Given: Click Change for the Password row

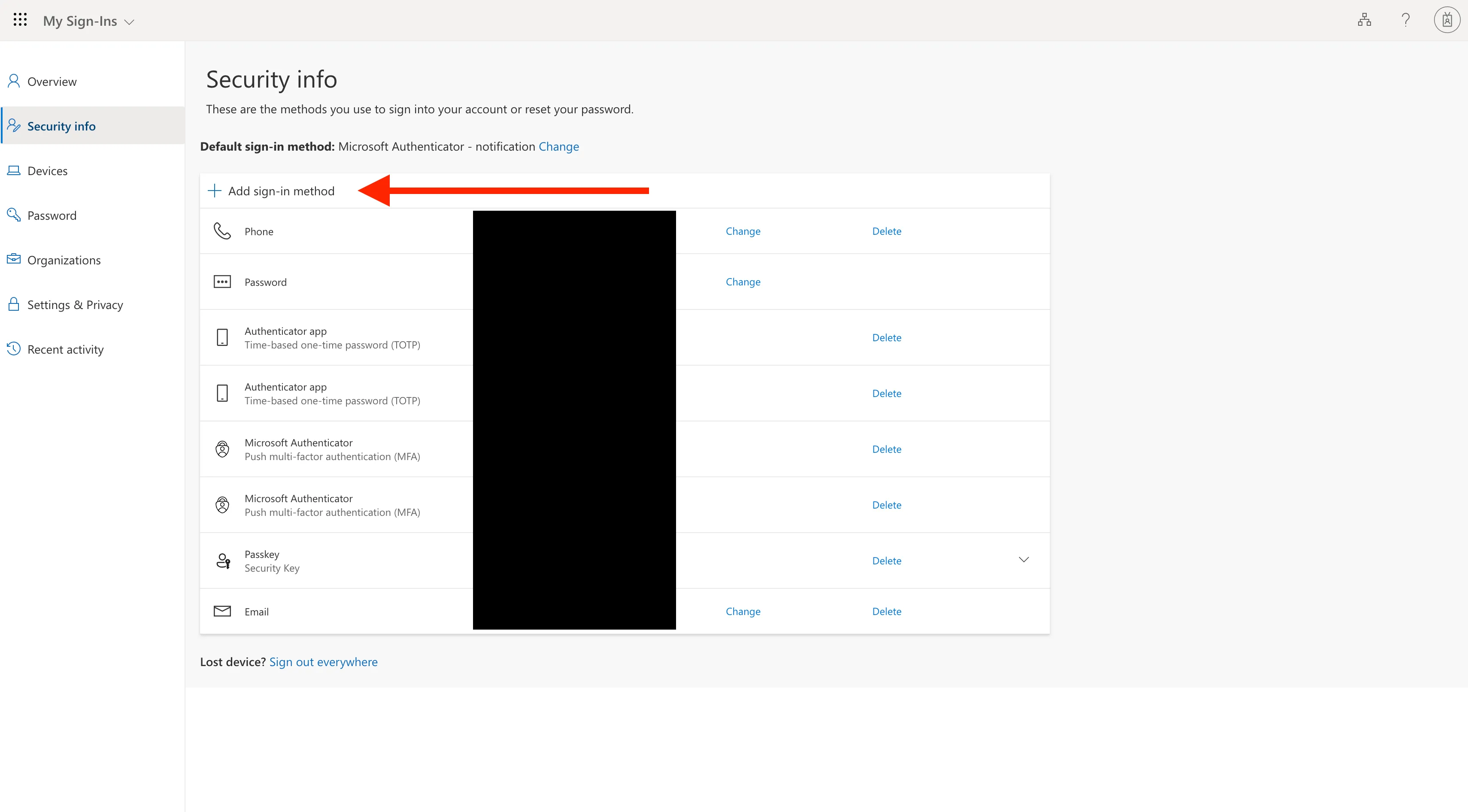Looking at the screenshot, I should point(743,282).
